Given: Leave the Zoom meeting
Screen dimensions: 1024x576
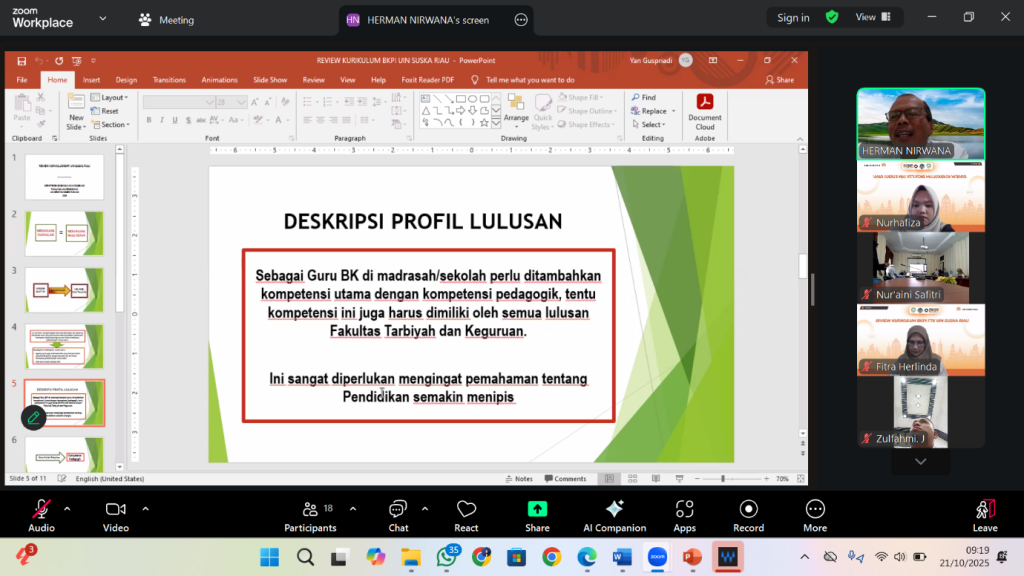Looking at the screenshot, I should (x=985, y=515).
